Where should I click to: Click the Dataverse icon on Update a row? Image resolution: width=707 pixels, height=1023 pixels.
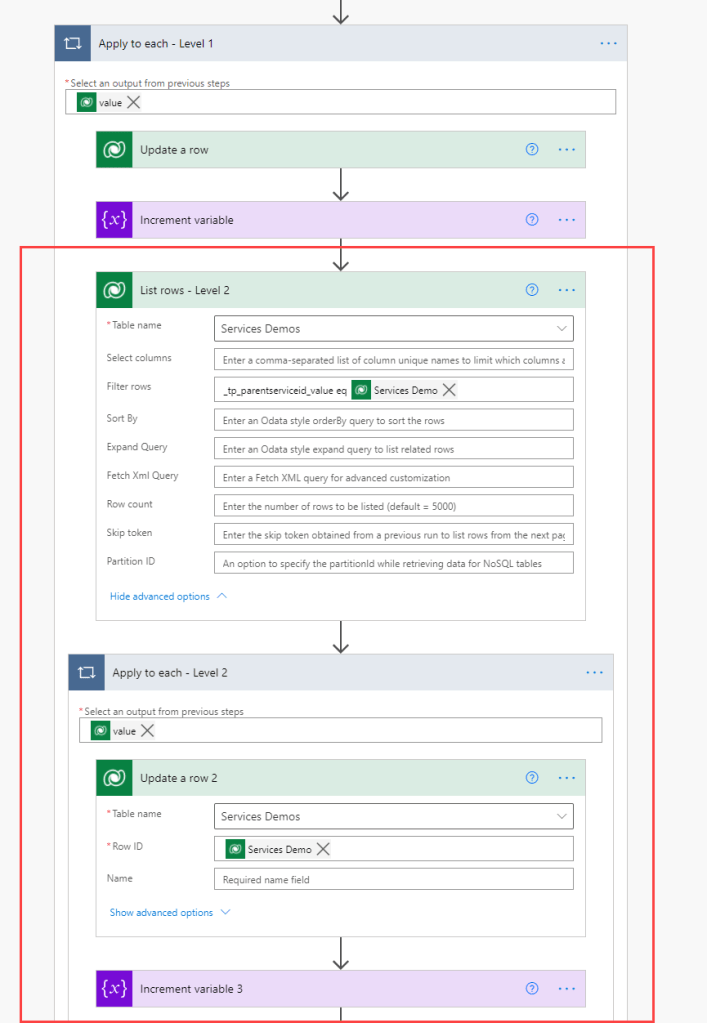[x=114, y=150]
